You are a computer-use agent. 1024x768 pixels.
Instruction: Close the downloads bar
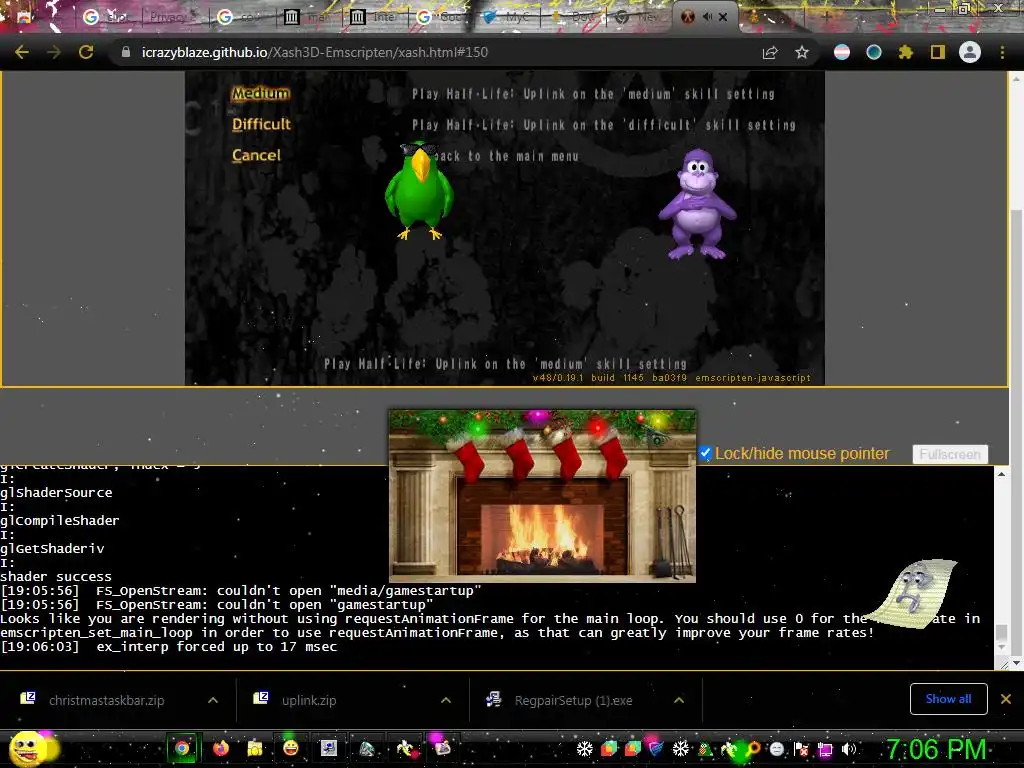tap(1006, 699)
